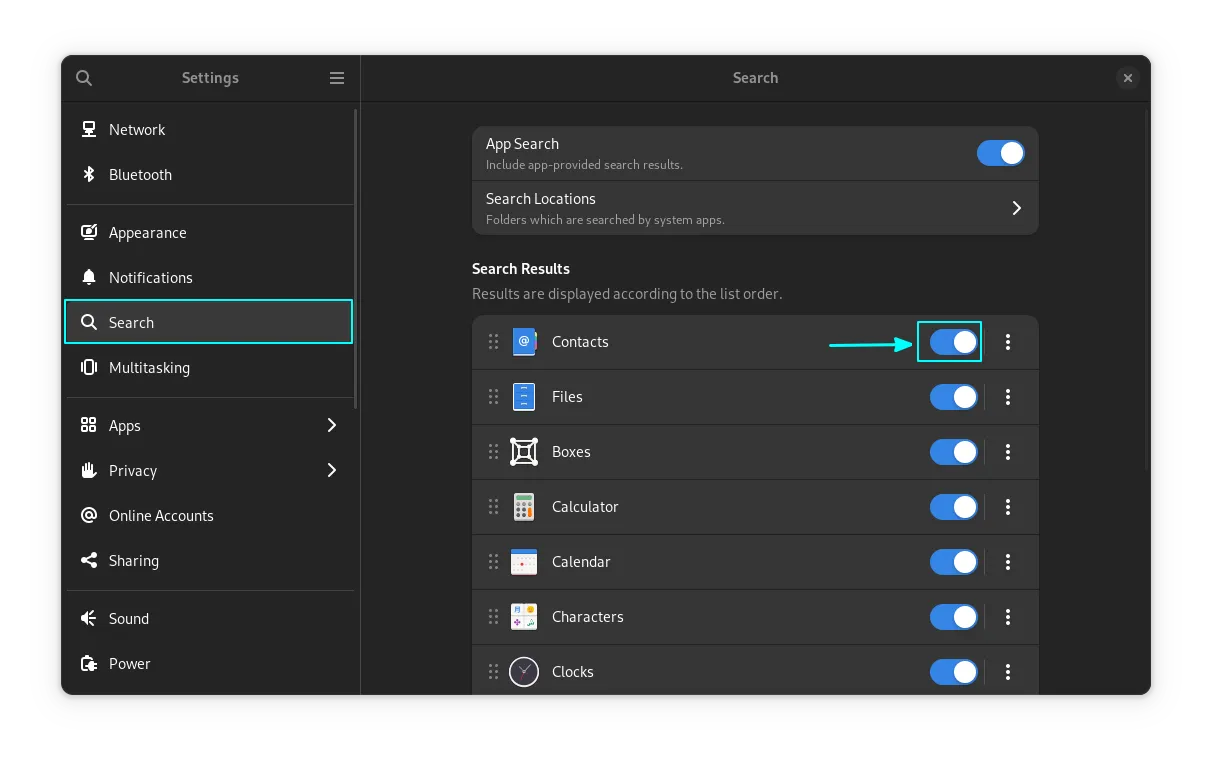Go to Bluetooth settings panel
This screenshot has width=1212, height=762.
click(x=140, y=175)
